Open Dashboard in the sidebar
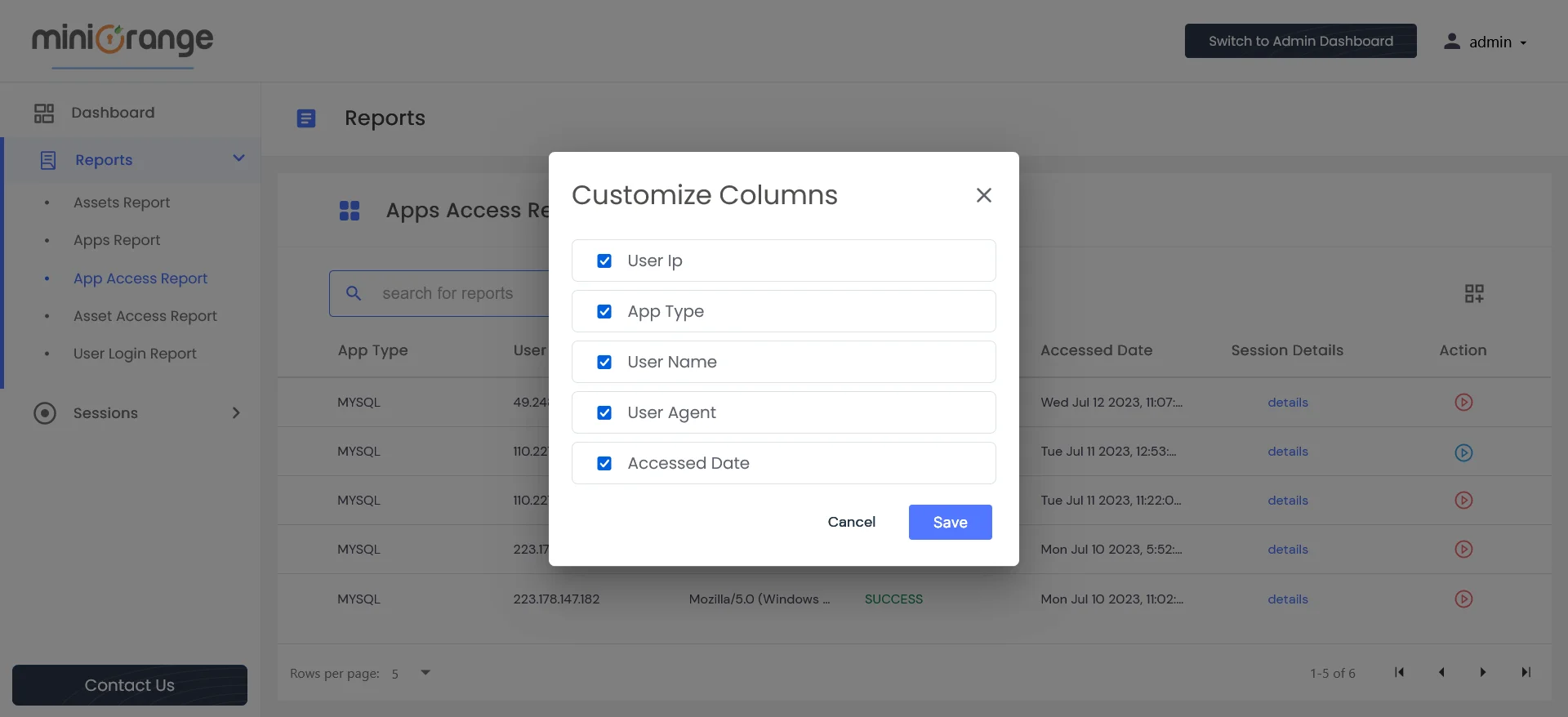Screen dimensions: 1568x717 (x=113, y=113)
